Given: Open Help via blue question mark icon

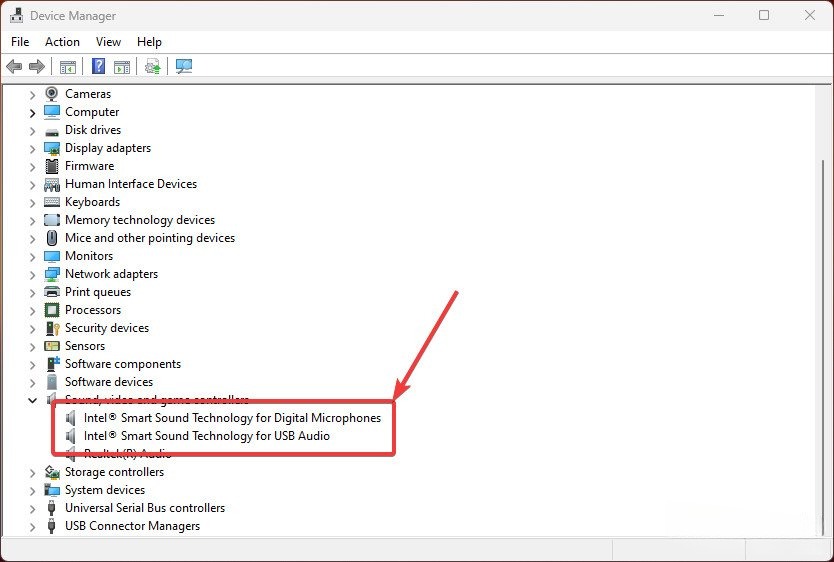Looking at the screenshot, I should [98, 67].
